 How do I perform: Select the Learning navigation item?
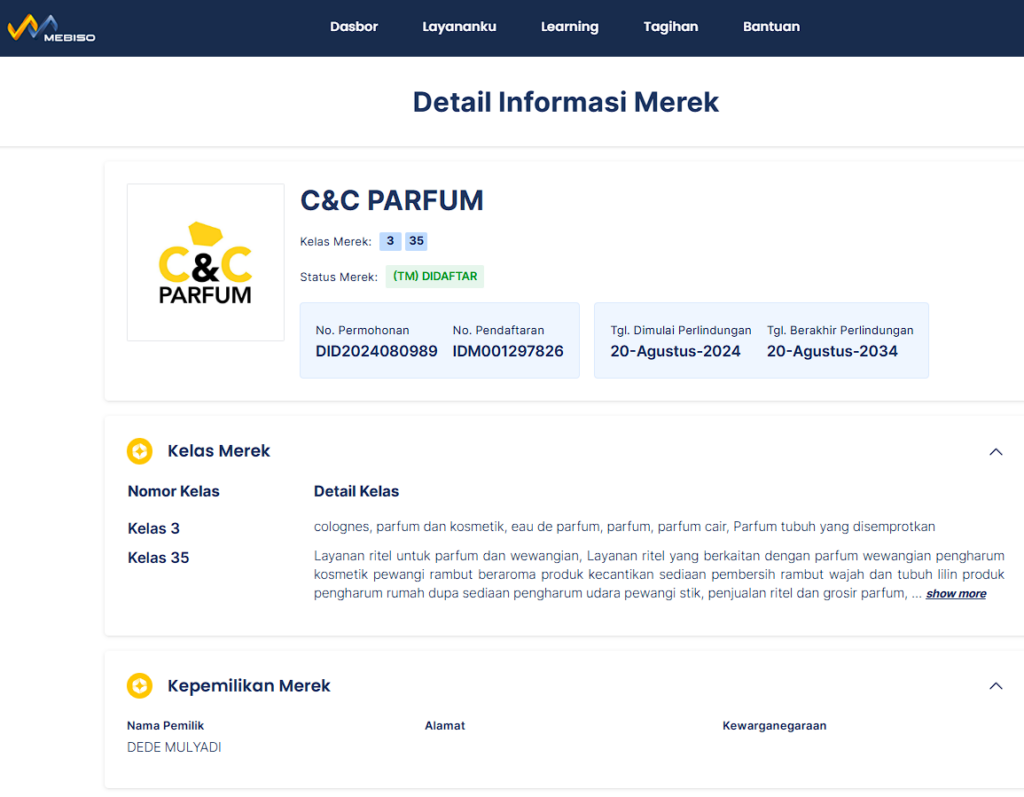pyautogui.click(x=569, y=27)
